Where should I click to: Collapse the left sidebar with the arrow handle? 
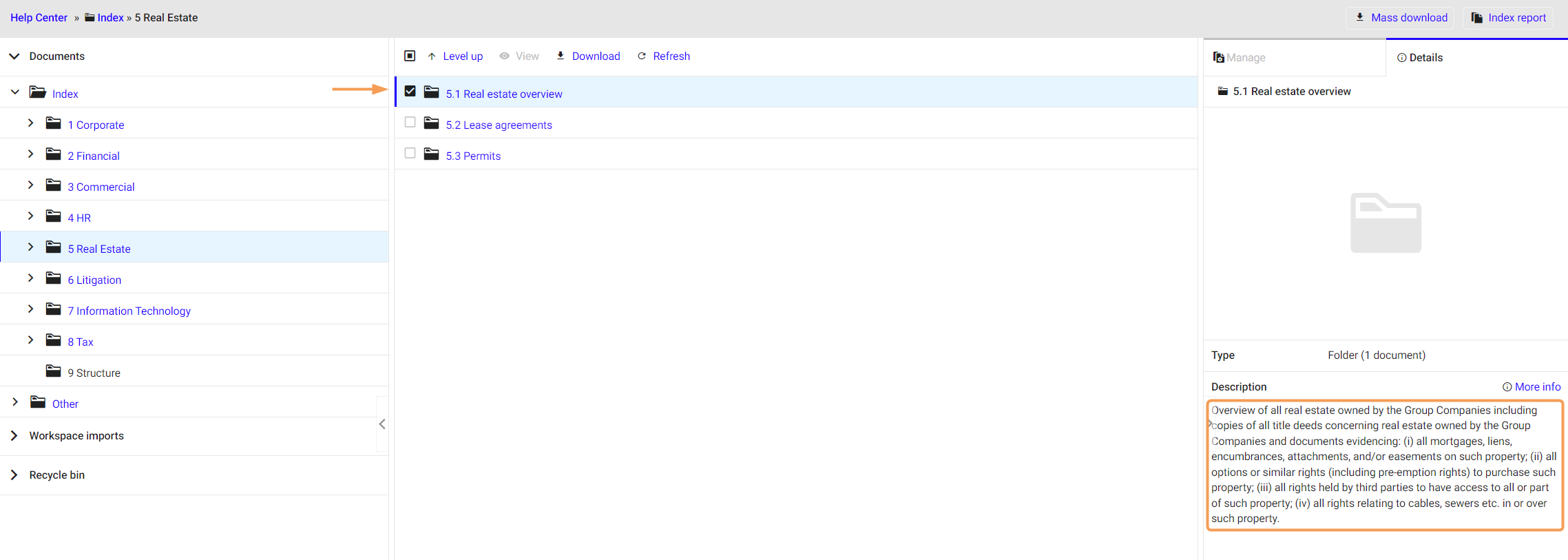(382, 424)
